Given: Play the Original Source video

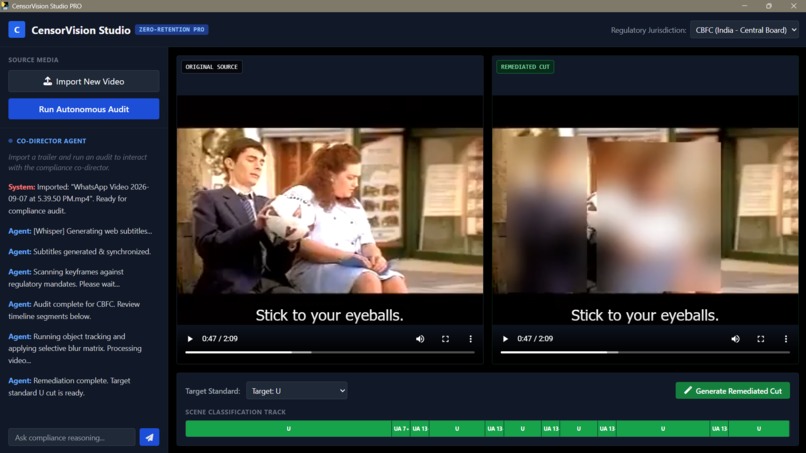Looking at the screenshot, I should [190, 339].
